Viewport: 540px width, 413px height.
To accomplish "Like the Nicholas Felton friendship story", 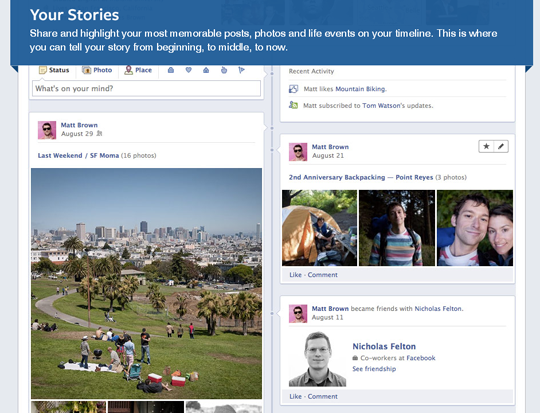I will (x=295, y=396).
